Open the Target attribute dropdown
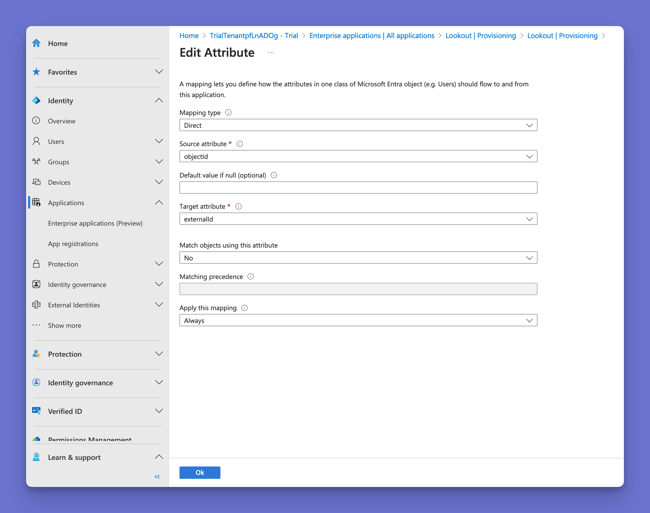650x513 pixels. click(358, 219)
